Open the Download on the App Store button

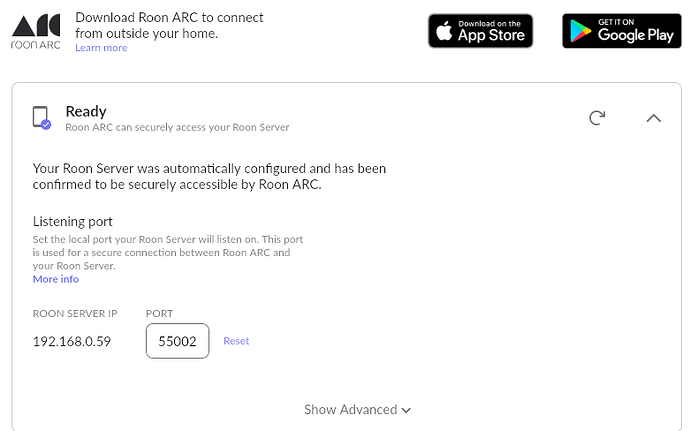coord(481,31)
